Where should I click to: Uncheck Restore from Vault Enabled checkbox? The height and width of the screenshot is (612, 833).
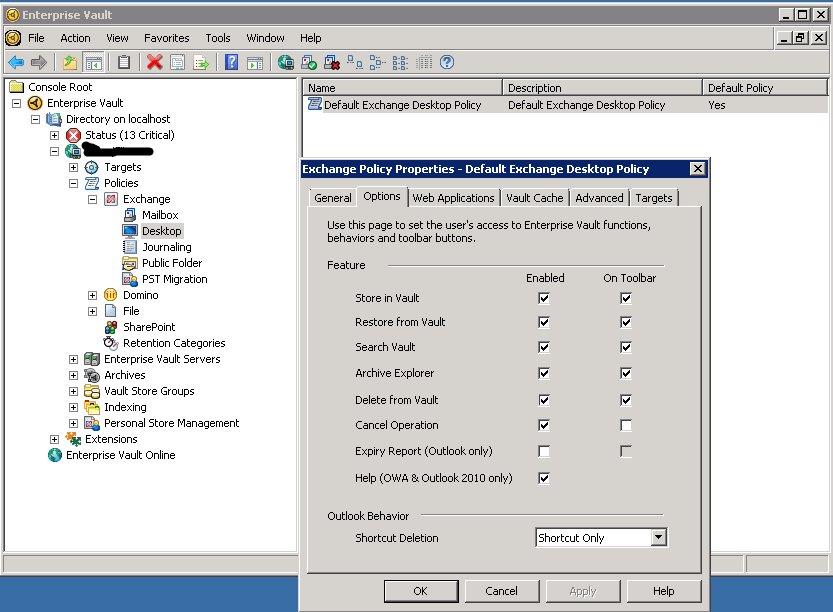(x=544, y=322)
